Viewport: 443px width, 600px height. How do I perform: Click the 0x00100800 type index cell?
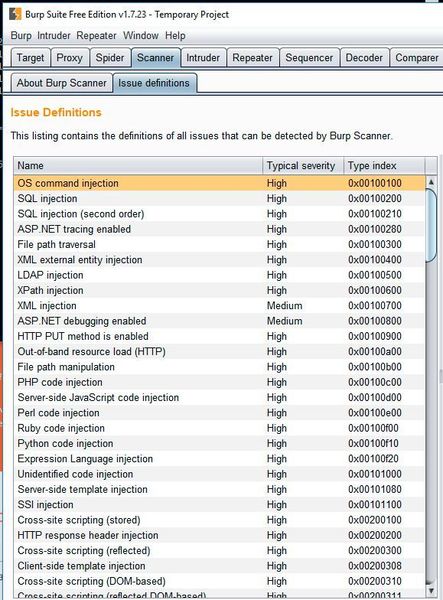point(375,321)
